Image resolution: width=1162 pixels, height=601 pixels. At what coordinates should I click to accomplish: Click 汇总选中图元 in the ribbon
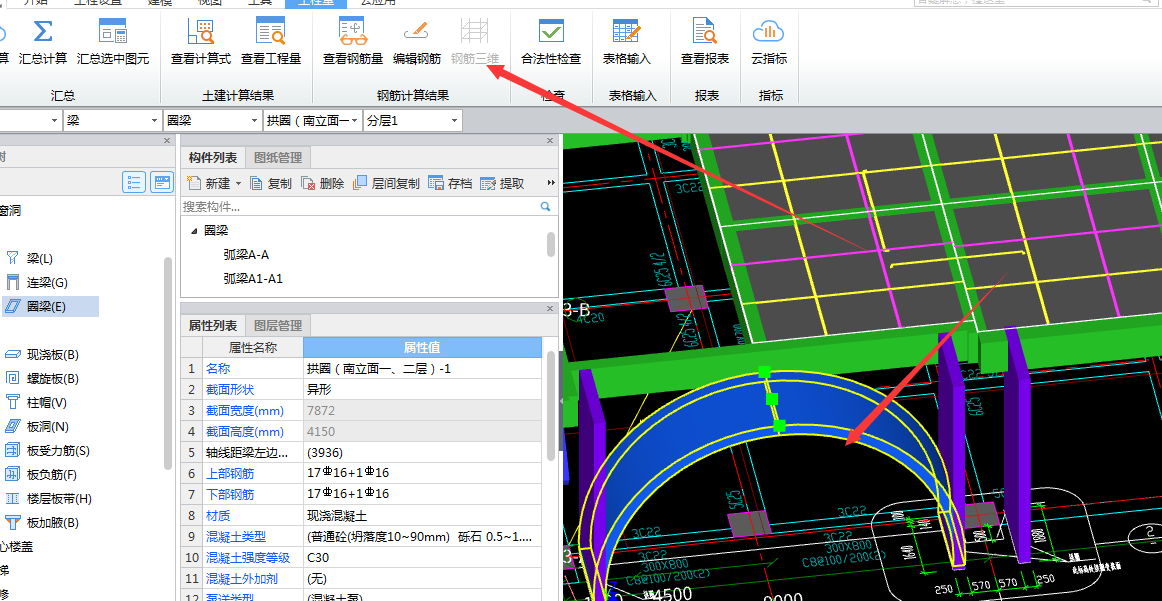coord(113,43)
